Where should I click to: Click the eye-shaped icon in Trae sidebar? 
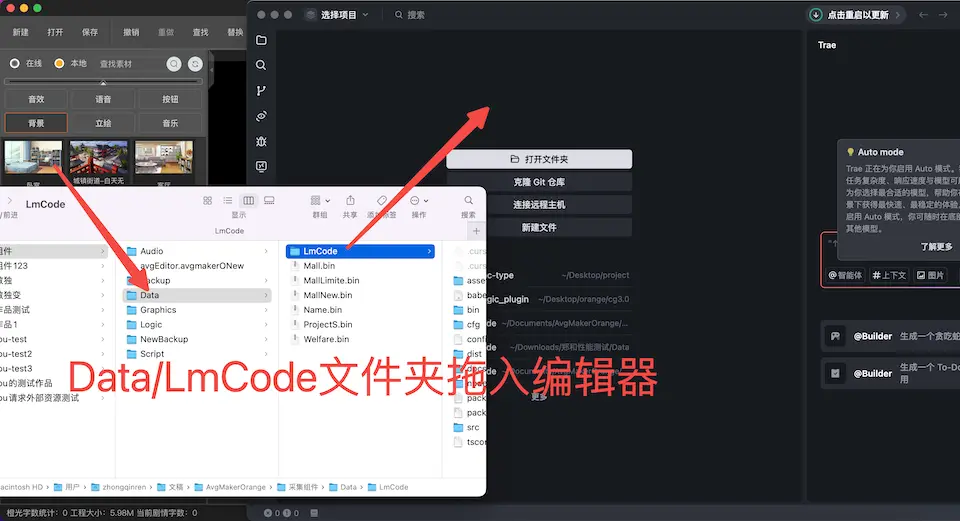(x=261, y=116)
